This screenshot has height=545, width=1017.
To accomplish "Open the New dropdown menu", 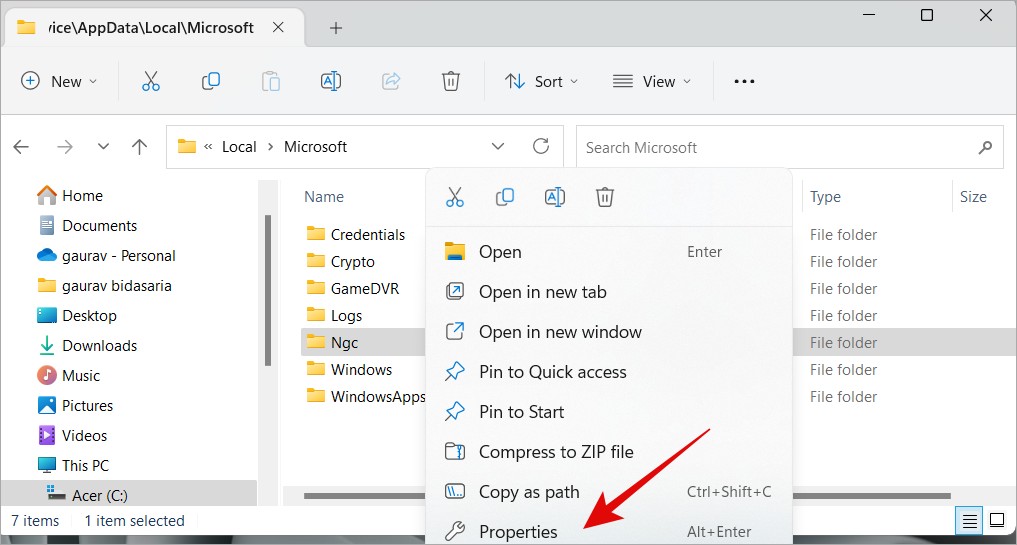I will tap(59, 82).
